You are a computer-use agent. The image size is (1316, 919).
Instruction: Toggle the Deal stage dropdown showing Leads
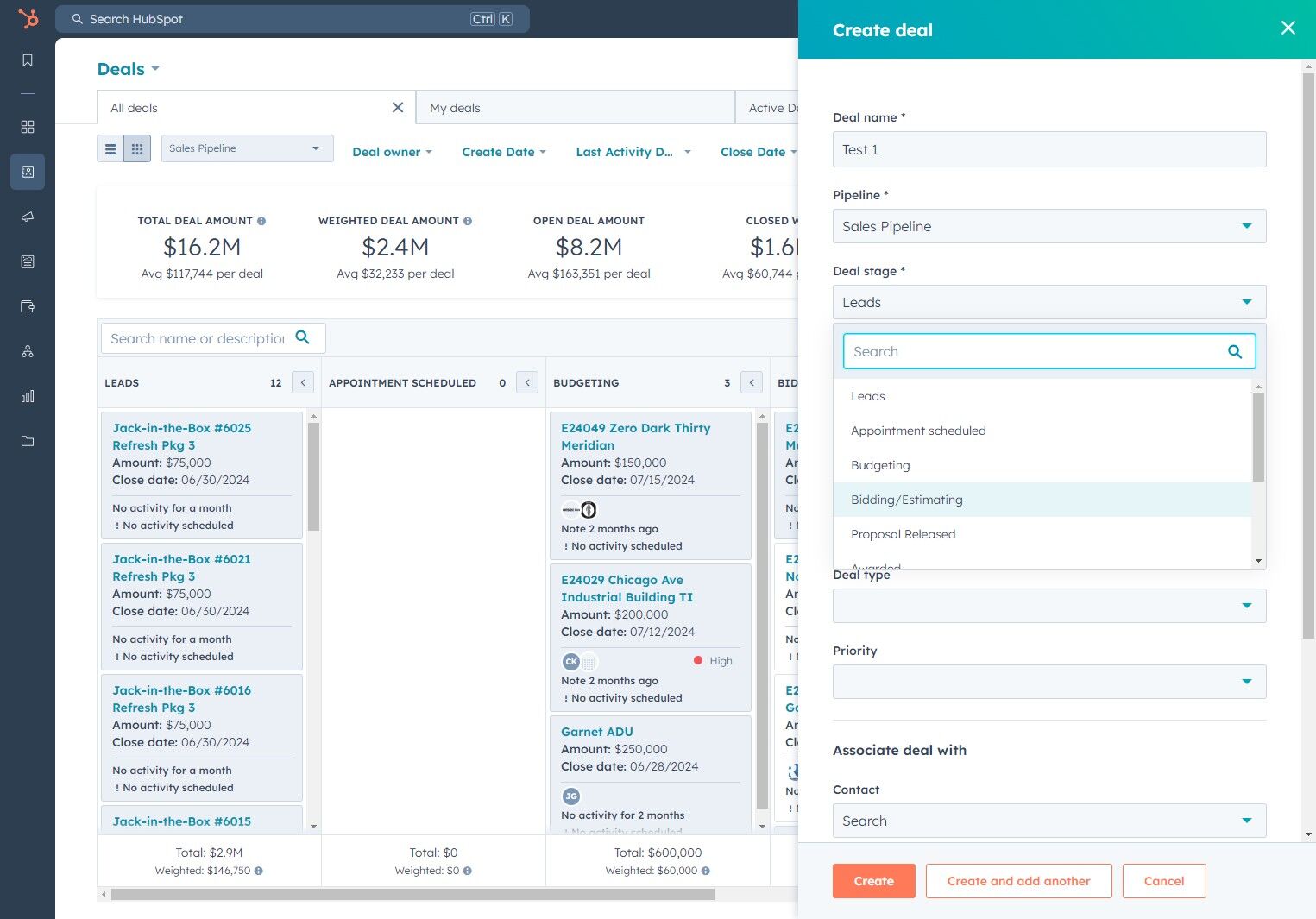(1049, 302)
